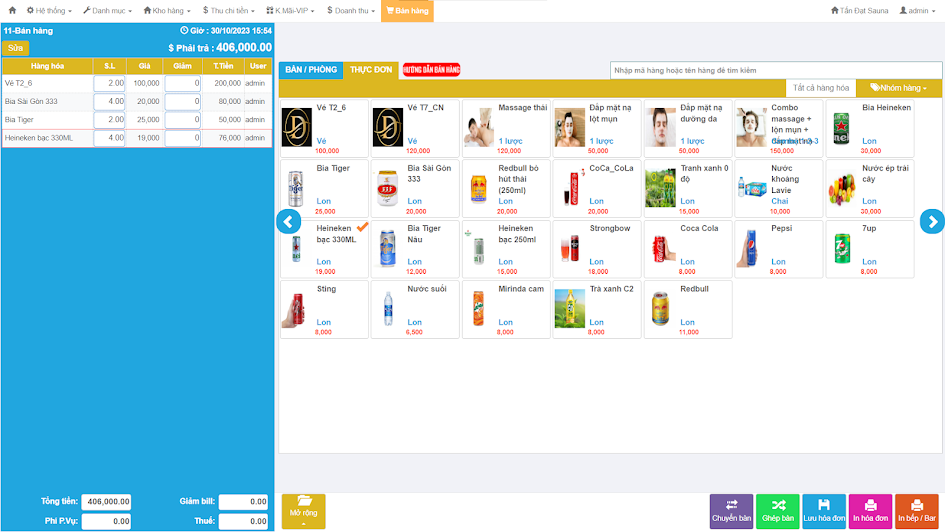Click the Giảm bill input field
This screenshot has width=945, height=532.
[243, 501]
